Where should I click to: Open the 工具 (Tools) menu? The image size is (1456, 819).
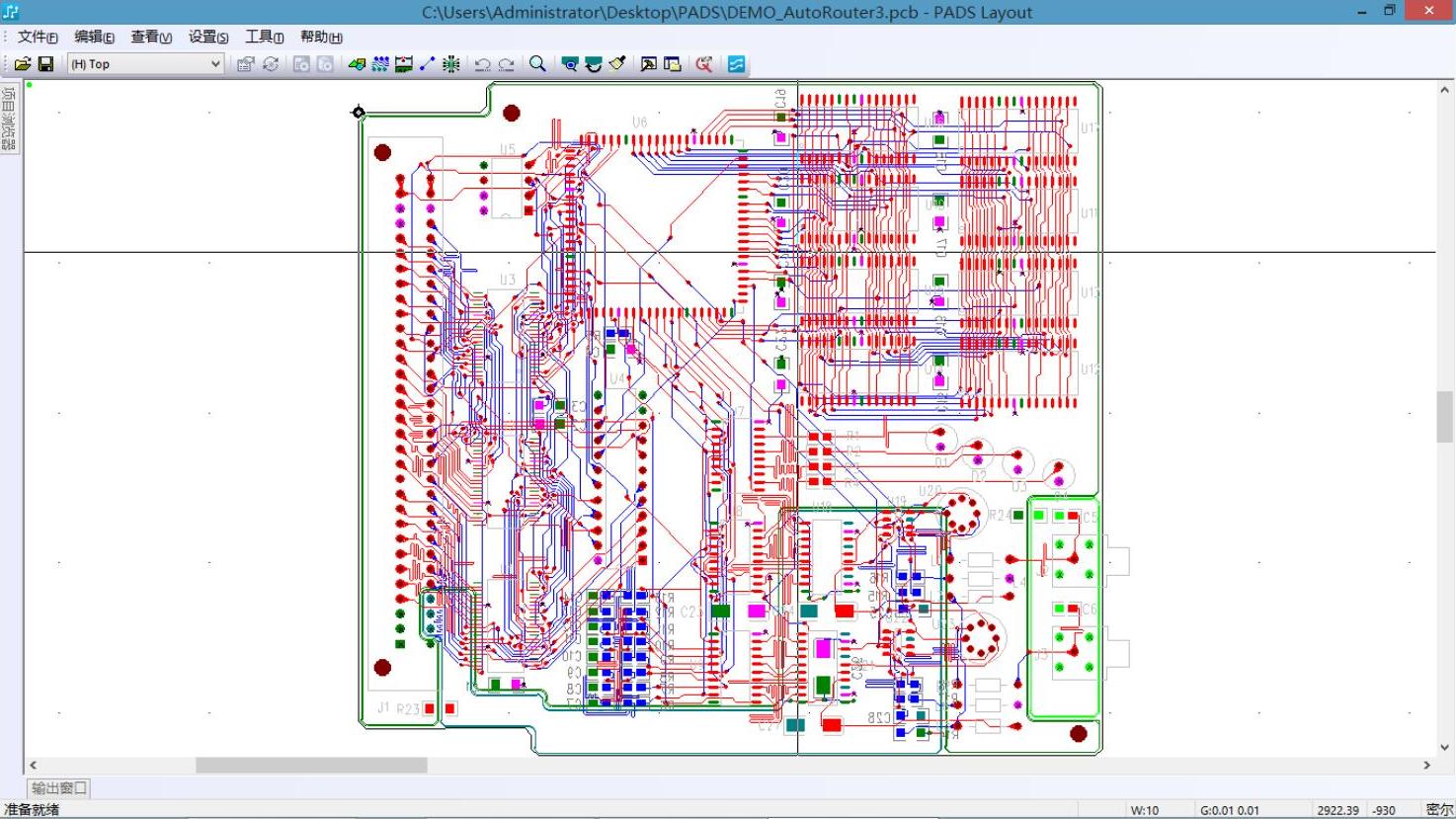click(264, 37)
